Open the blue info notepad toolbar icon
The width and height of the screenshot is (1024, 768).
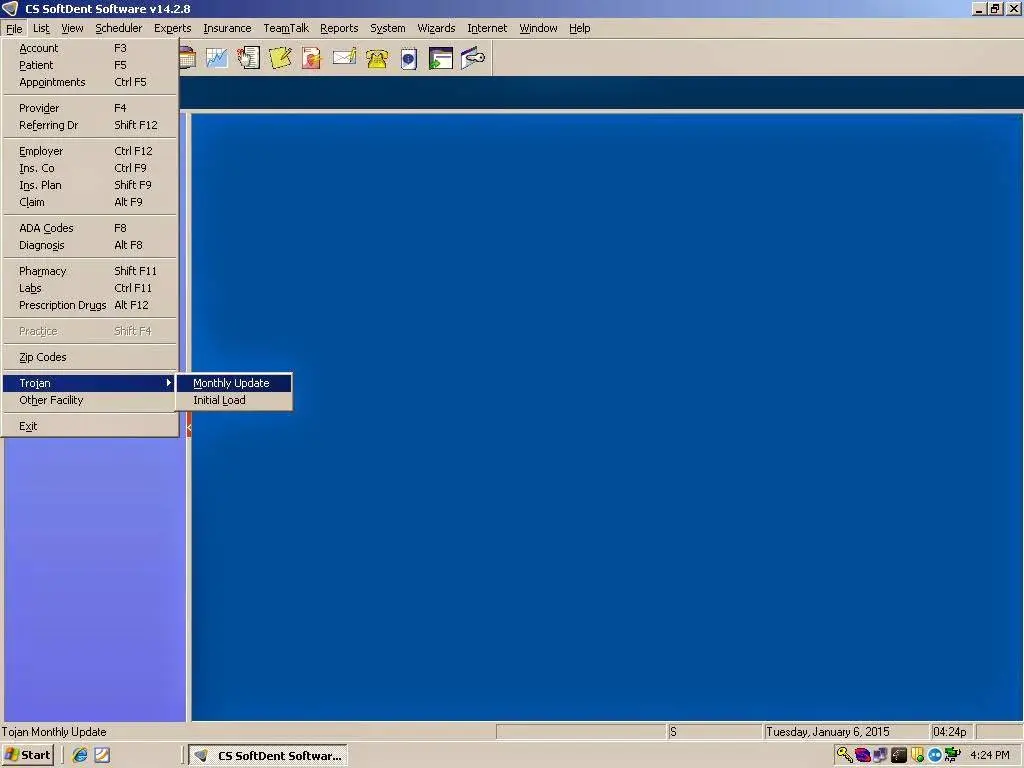coord(409,58)
